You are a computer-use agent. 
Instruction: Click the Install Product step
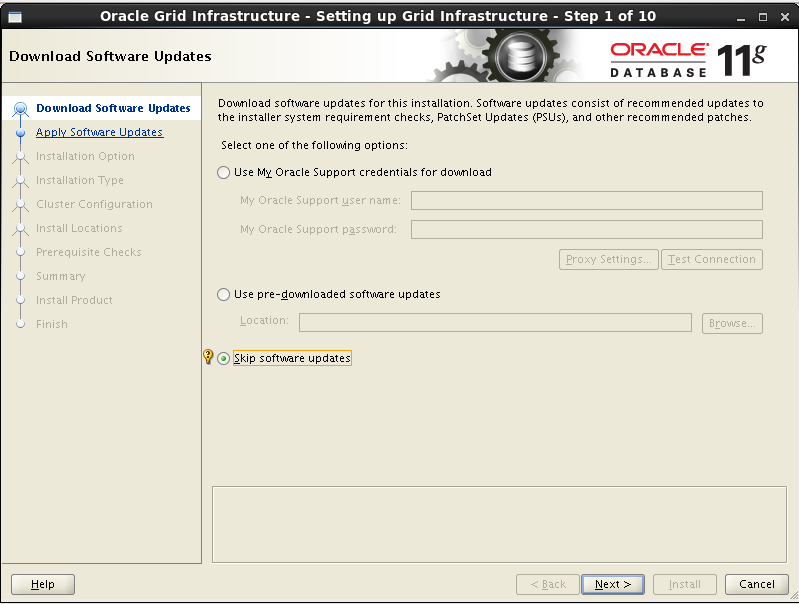74,300
